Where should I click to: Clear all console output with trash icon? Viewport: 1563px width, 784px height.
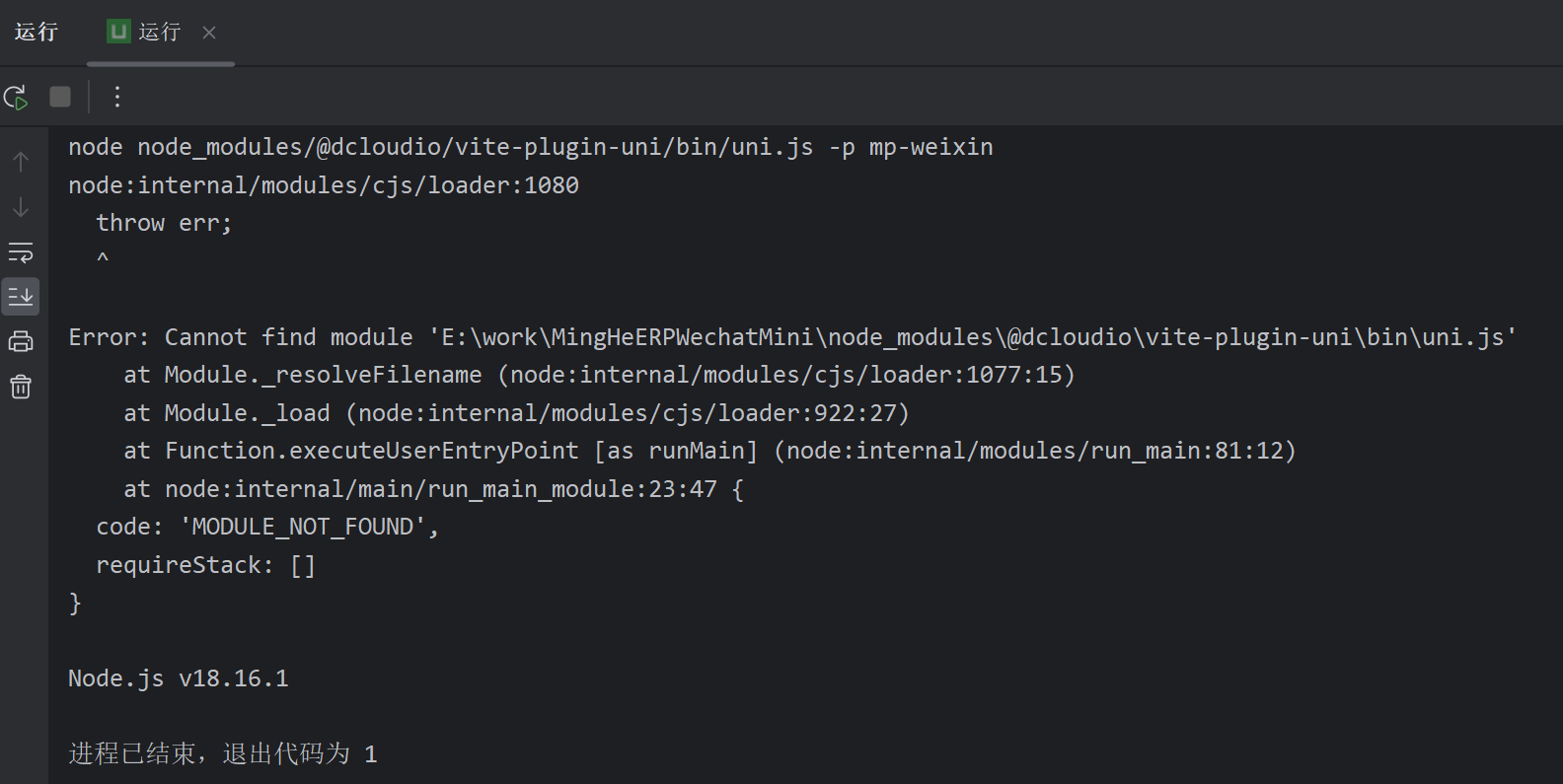tap(21, 387)
